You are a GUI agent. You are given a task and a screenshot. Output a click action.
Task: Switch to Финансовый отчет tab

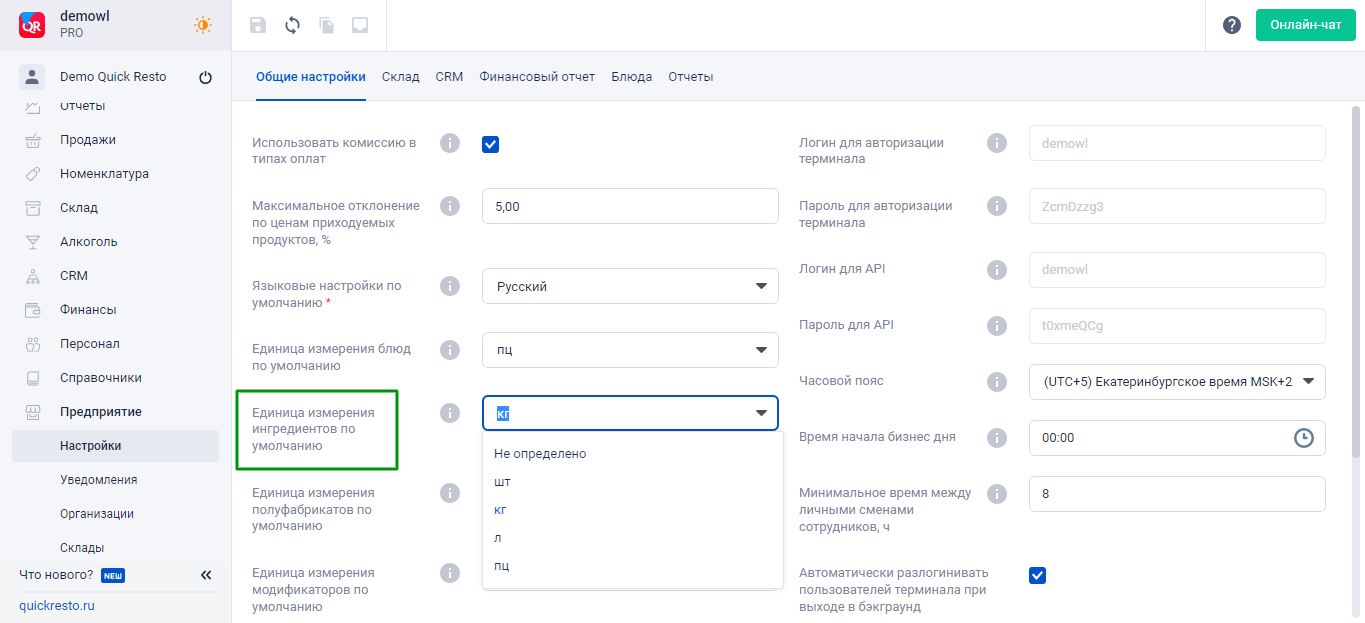[537, 77]
